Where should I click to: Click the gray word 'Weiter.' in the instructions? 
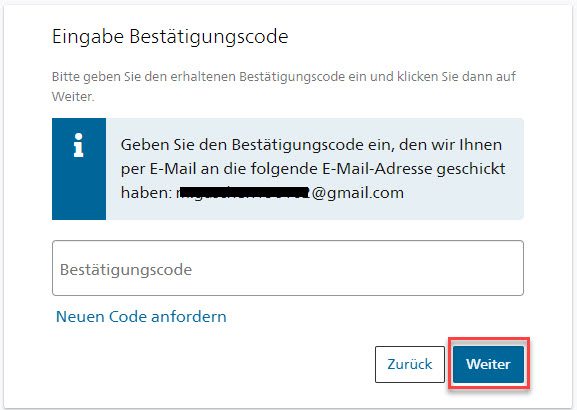pyautogui.click(x=73, y=96)
